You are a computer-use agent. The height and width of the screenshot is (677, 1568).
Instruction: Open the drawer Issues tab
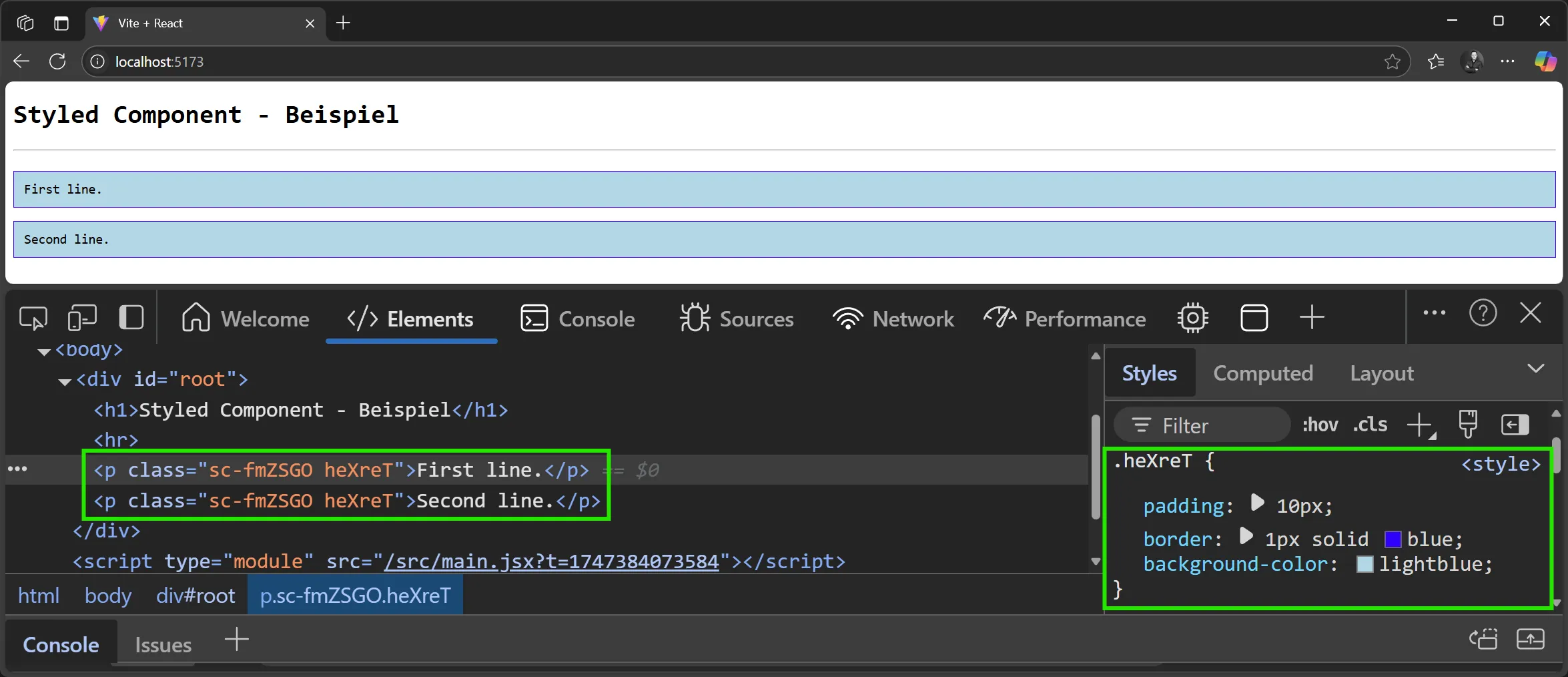(163, 644)
